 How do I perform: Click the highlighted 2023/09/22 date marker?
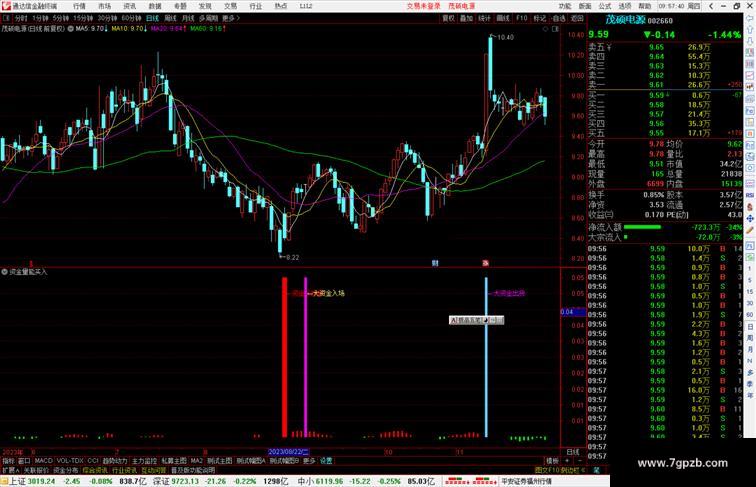pos(288,452)
